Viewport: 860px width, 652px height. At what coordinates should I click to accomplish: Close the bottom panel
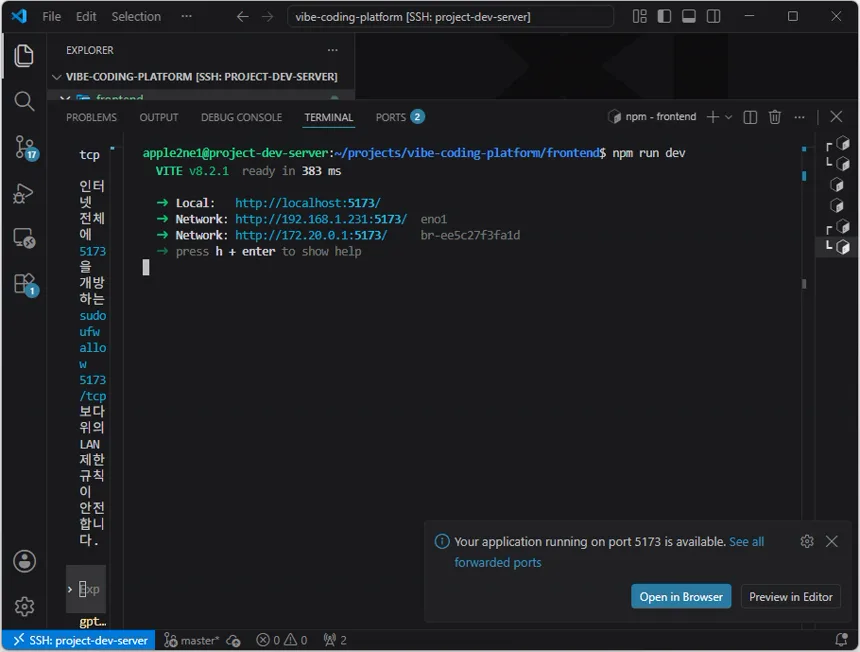836,117
